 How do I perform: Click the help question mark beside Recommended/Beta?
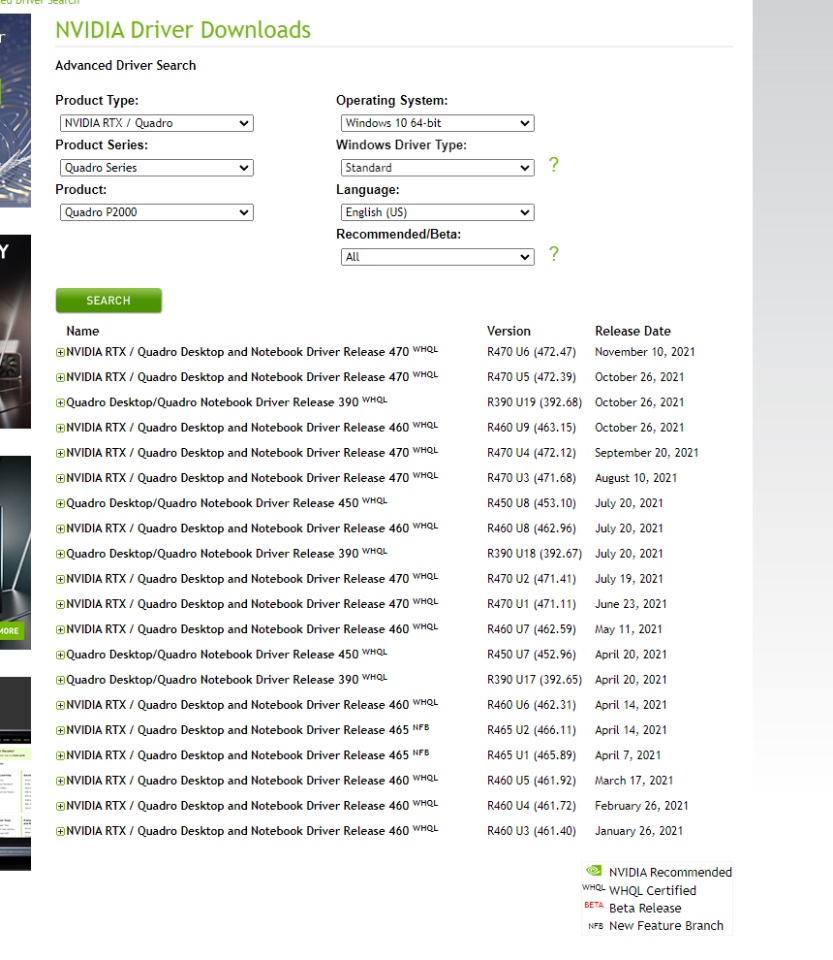click(553, 254)
